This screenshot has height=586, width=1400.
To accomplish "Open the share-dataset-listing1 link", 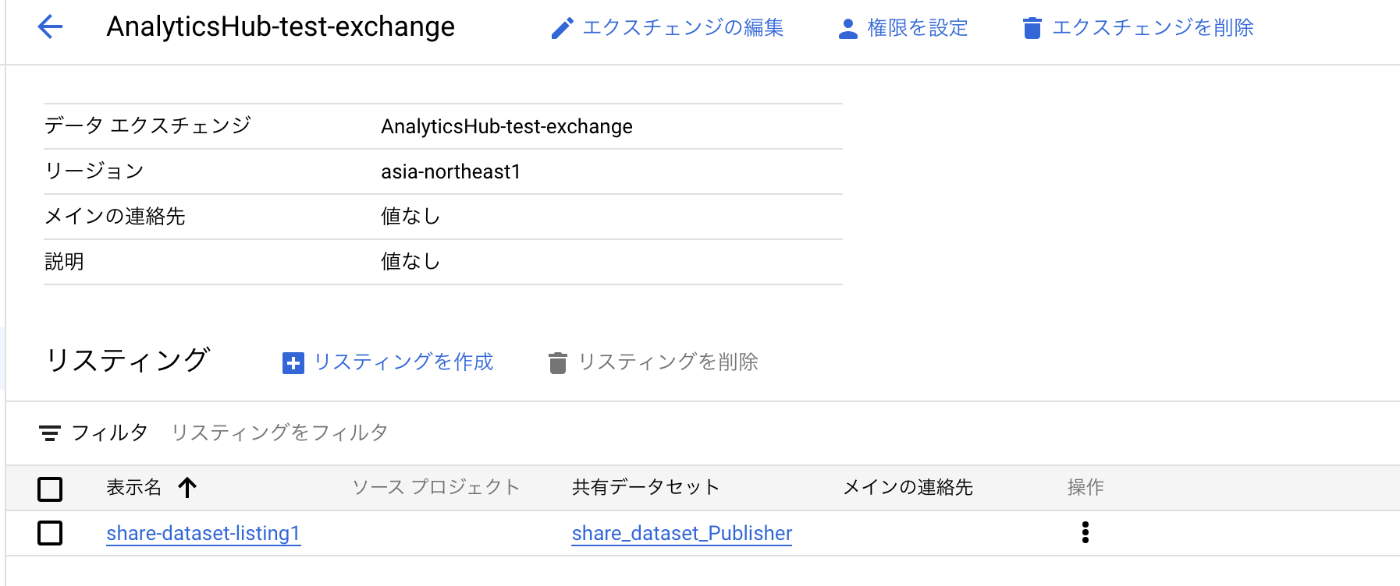I will 203,534.
